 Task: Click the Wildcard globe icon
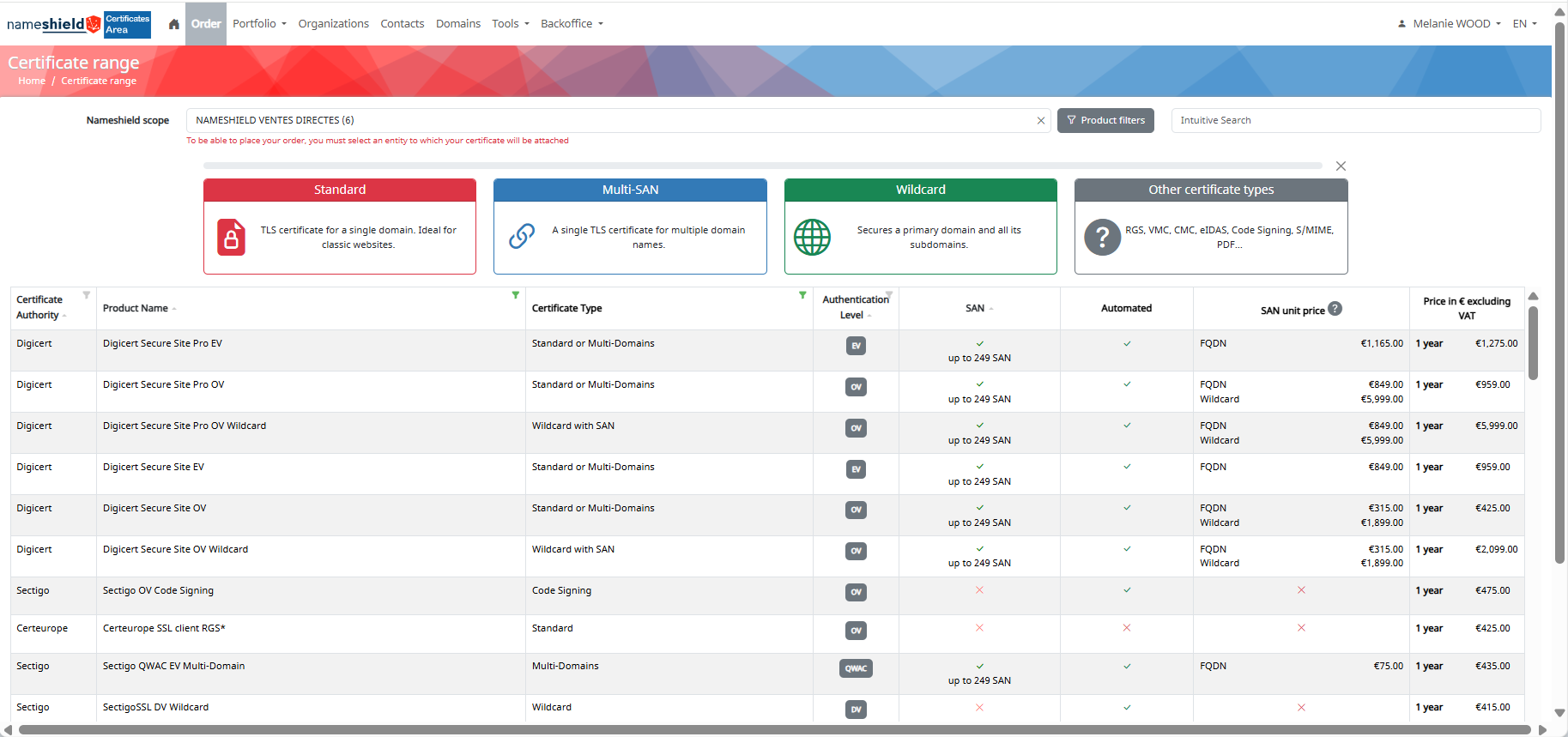coord(812,238)
